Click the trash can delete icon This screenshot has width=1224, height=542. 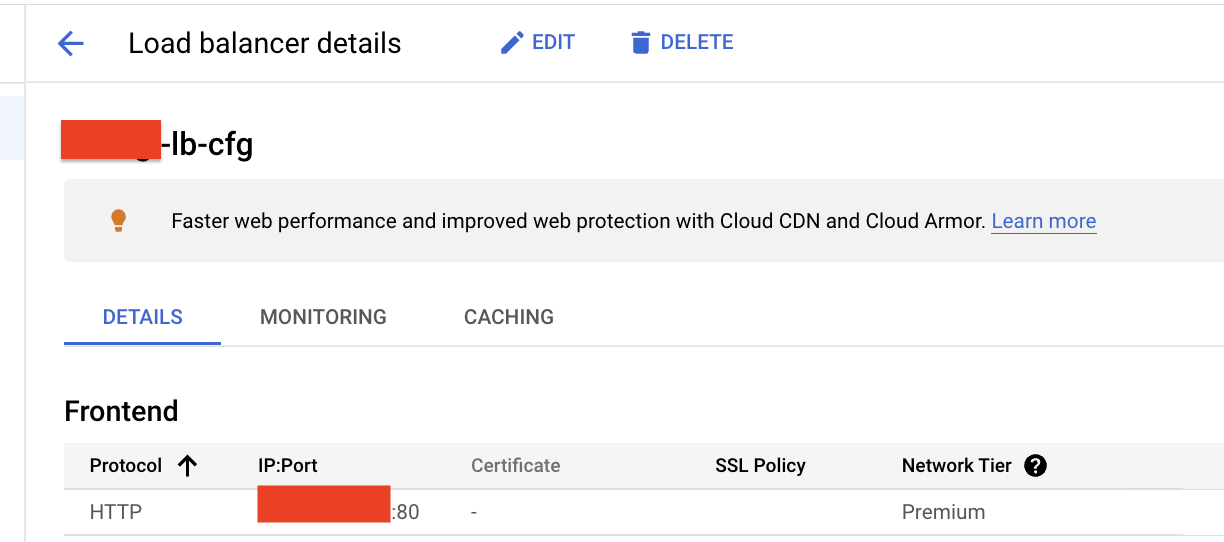tap(640, 42)
